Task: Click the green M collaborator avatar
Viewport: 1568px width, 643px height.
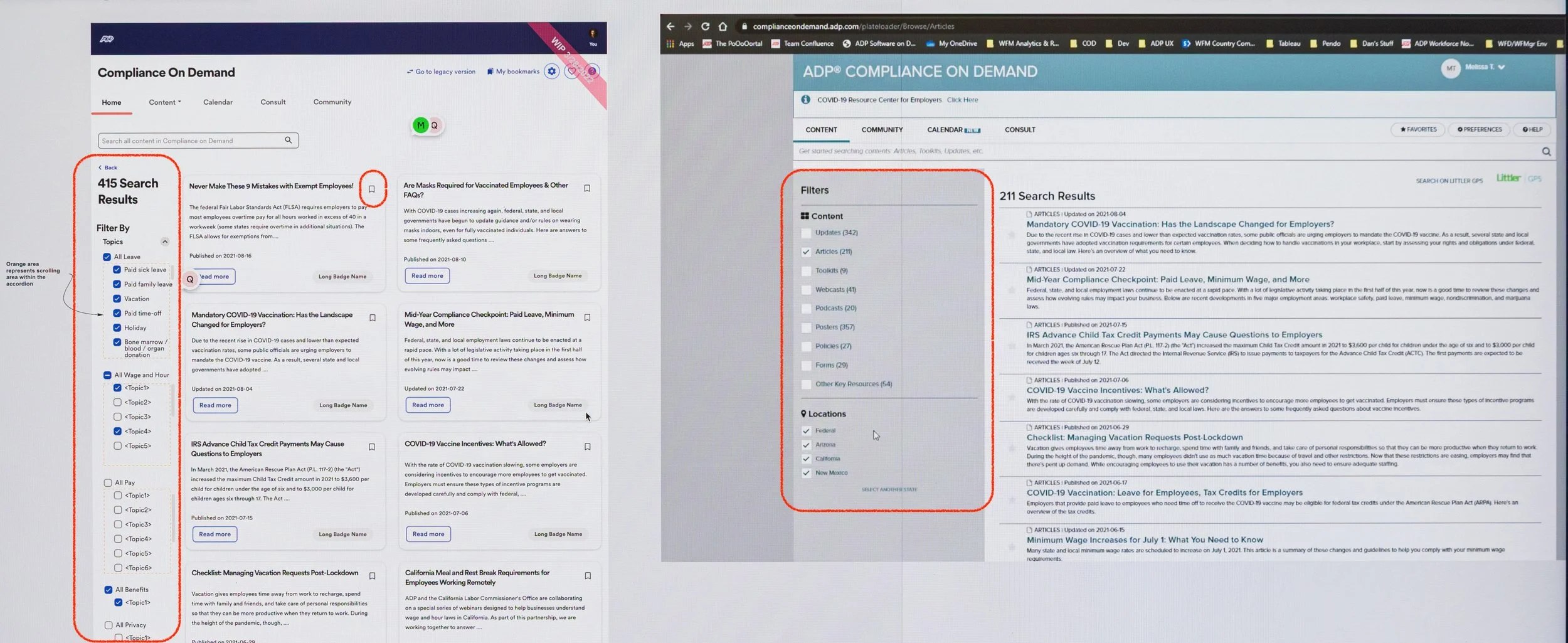Action: (420, 125)
